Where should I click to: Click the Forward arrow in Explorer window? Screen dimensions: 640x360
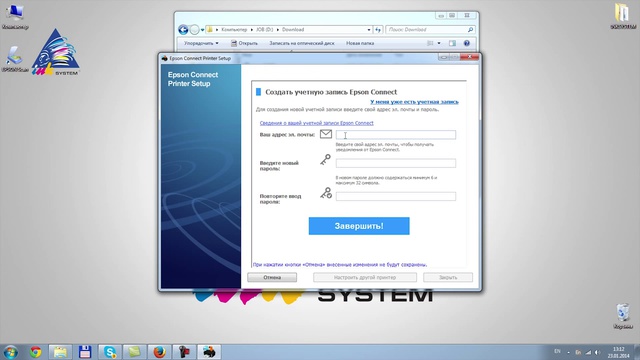click(195, 29)
